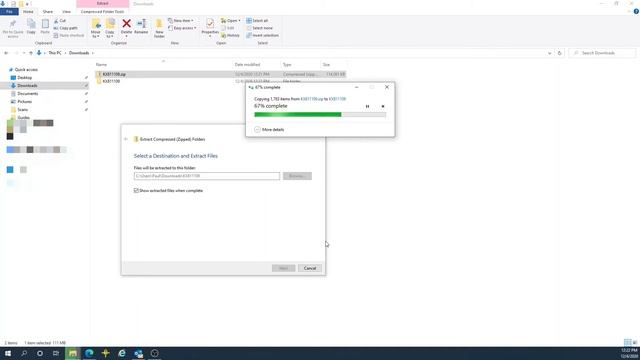Screen dimensions: 640x360
Task: Open the File menu tab
Action: [9, 12]
